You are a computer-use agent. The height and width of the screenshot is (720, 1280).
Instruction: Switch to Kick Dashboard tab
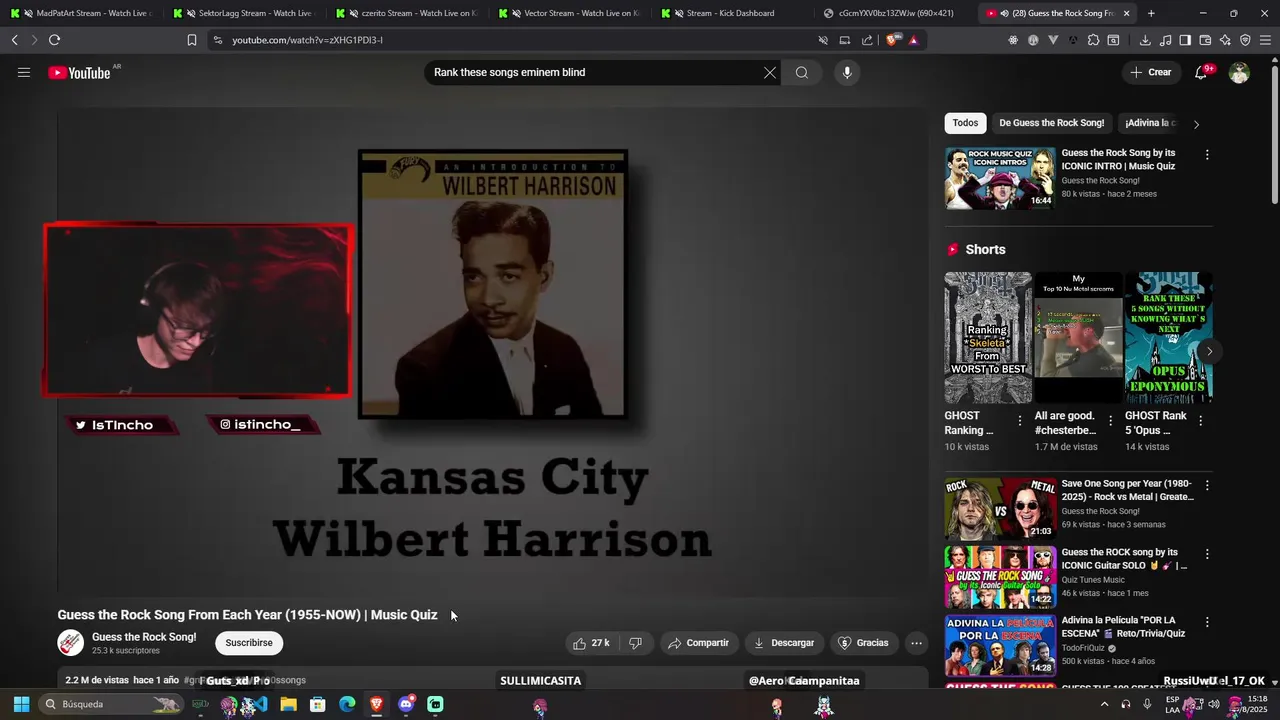coord(734,13)
